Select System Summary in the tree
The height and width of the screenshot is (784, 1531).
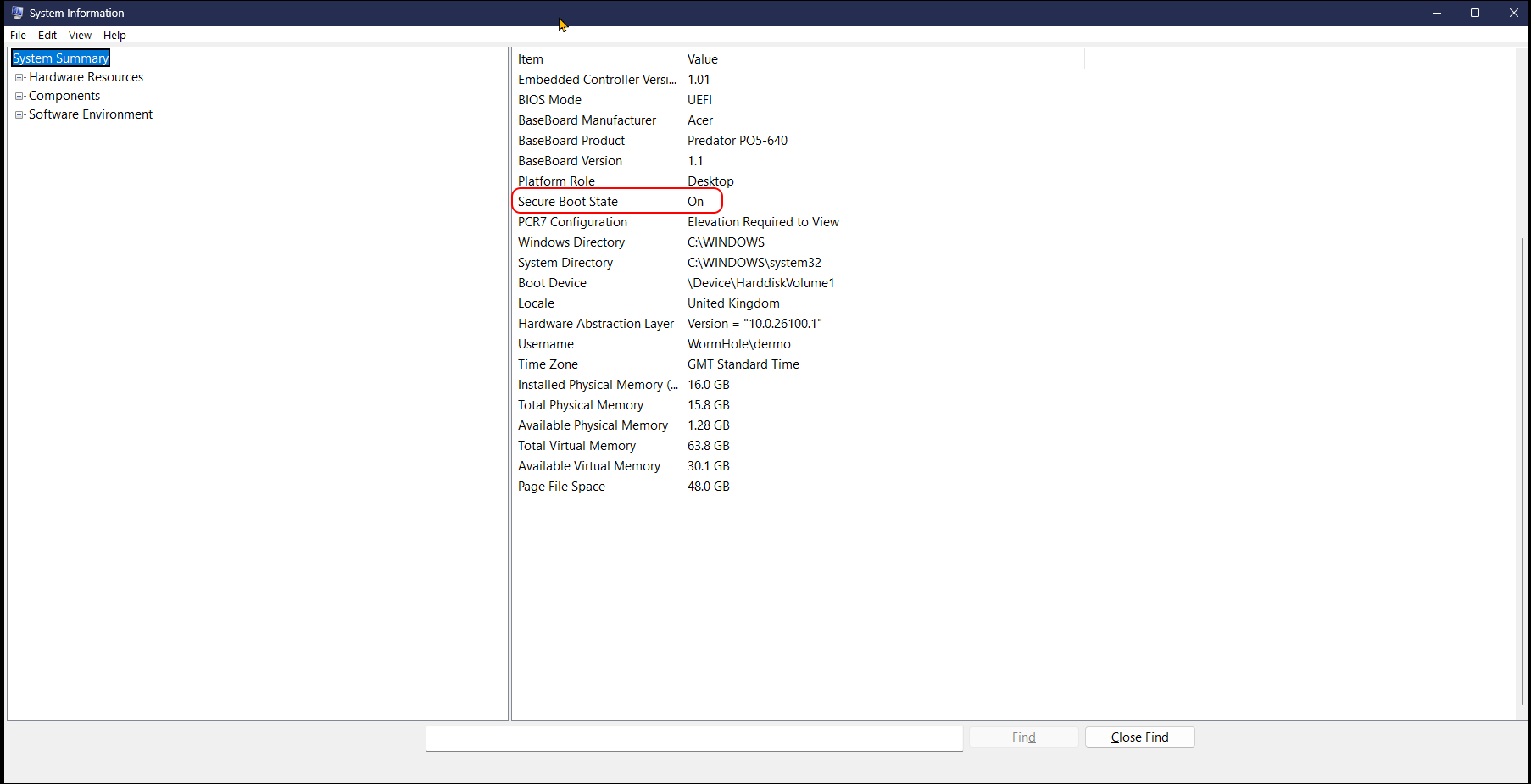pos(60,58)
